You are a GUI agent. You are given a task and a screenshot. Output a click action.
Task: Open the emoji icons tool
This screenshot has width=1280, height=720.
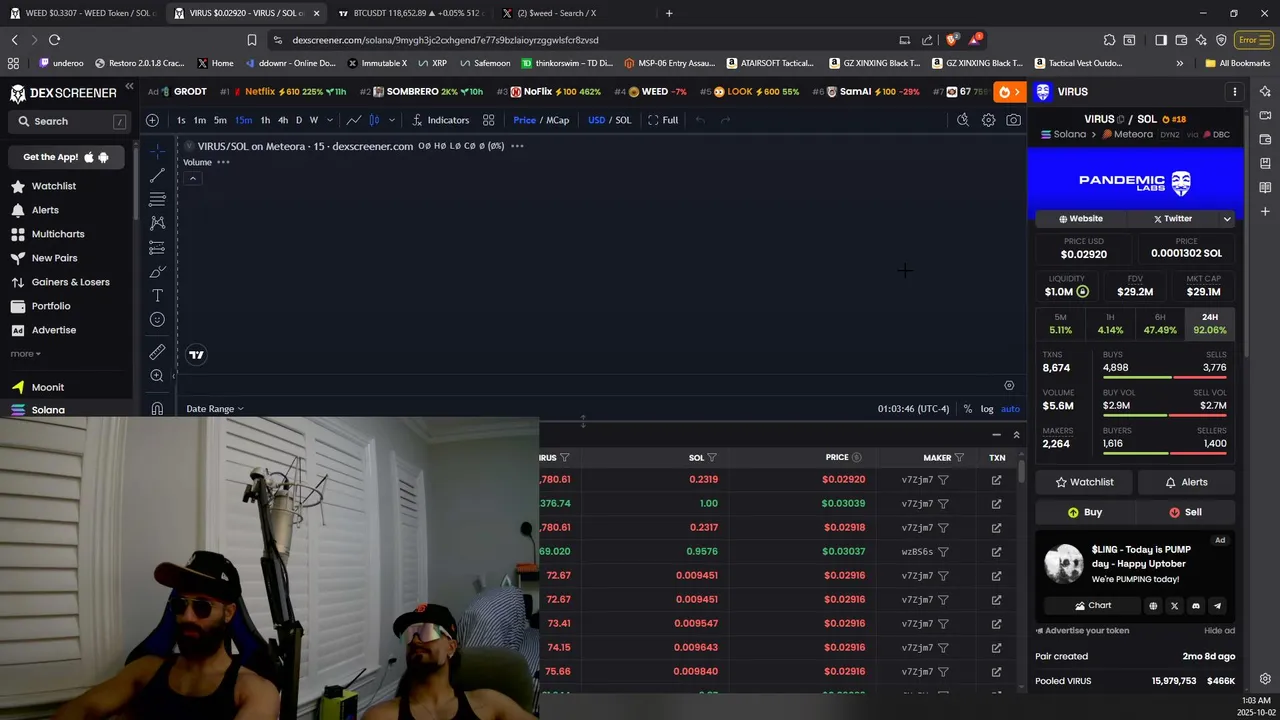(157, 320)
